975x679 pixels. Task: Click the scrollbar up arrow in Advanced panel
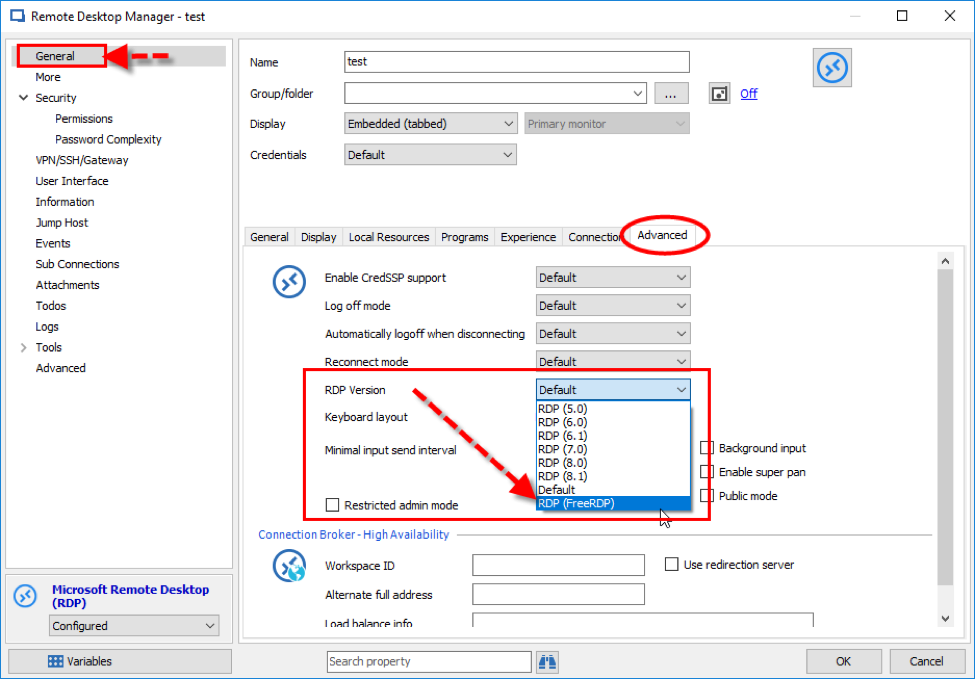point(945,261)
